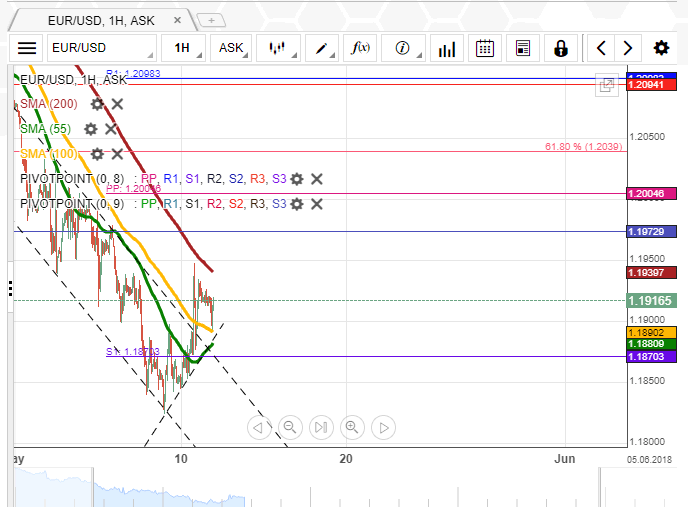Open the f(x) indicators menu
688x516 pixels.
point(361,48)
